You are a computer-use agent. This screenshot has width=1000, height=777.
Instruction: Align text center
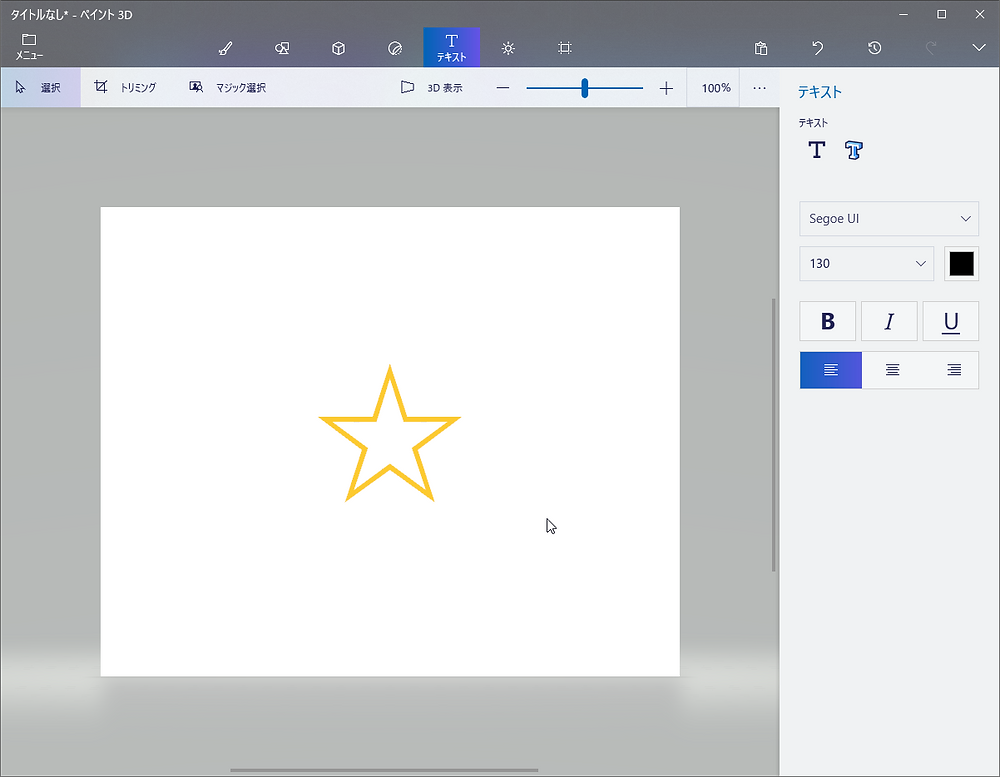[892, 370]
